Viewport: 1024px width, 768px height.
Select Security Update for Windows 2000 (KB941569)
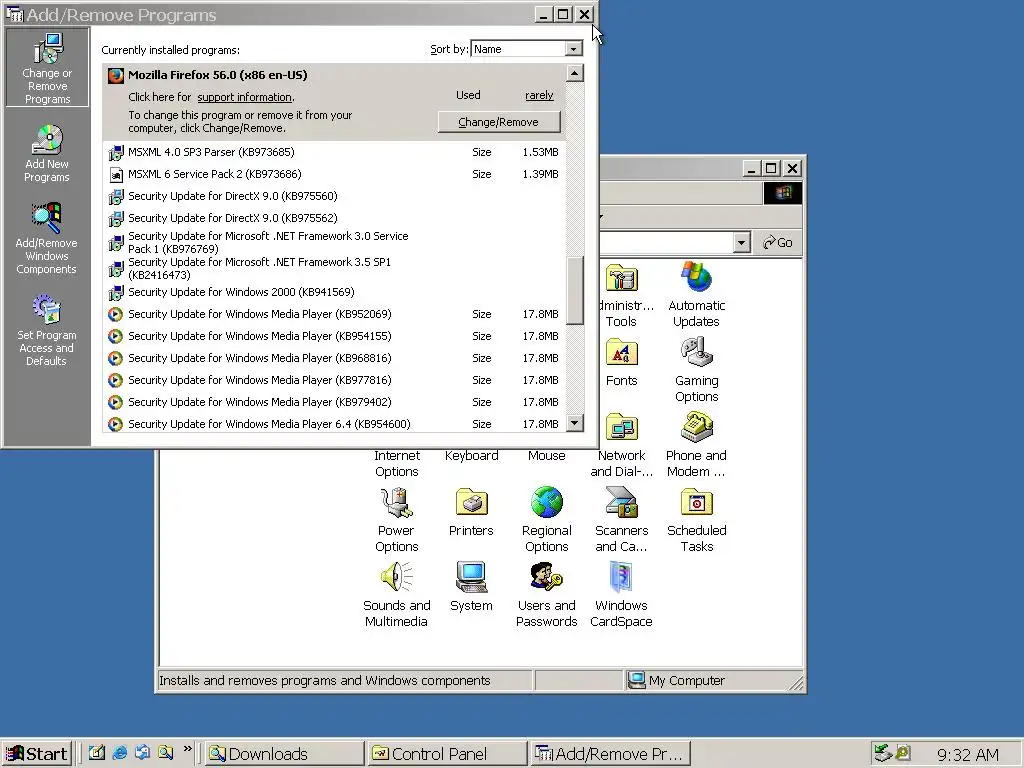pos(334,292)
